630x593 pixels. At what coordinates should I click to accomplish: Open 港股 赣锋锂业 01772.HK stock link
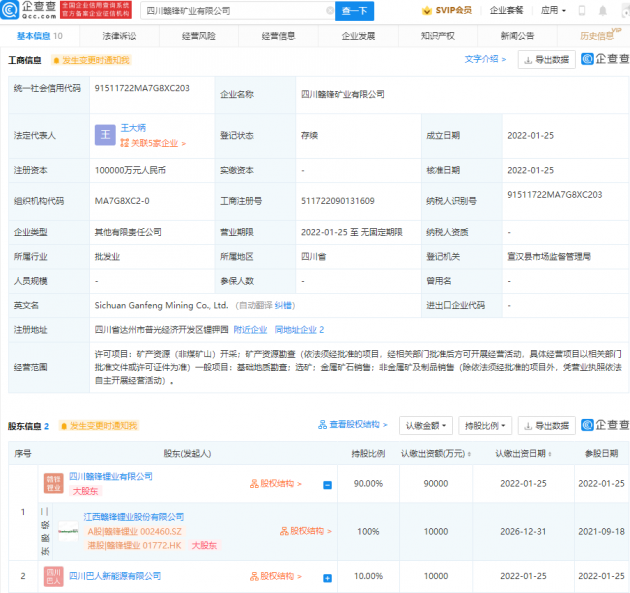click(x=134, y=545)
